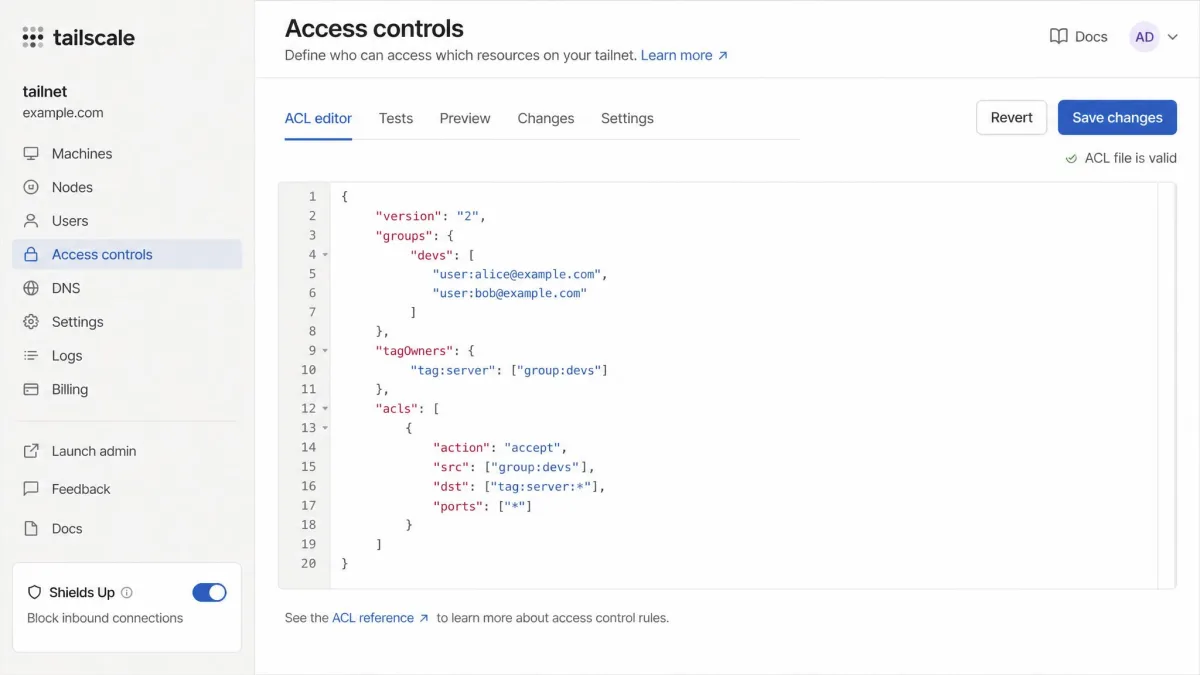Click the "version" key on line 2
This screenshot has width=1200, height=675.
410,216
